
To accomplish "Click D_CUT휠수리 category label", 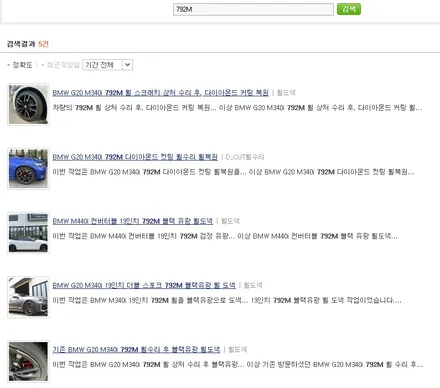I will click(x=245, y=157).
